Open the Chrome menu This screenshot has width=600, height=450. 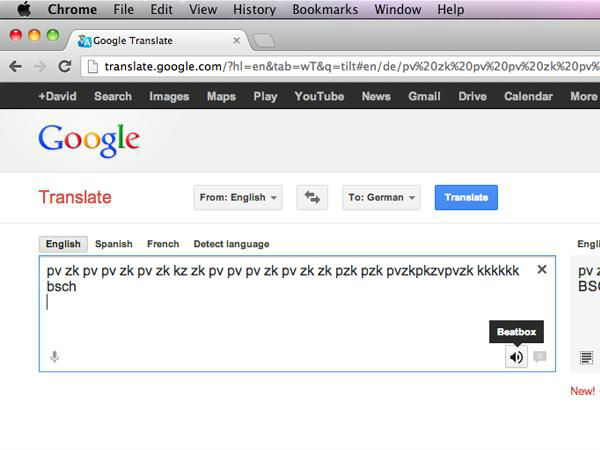tap(72, 9)
